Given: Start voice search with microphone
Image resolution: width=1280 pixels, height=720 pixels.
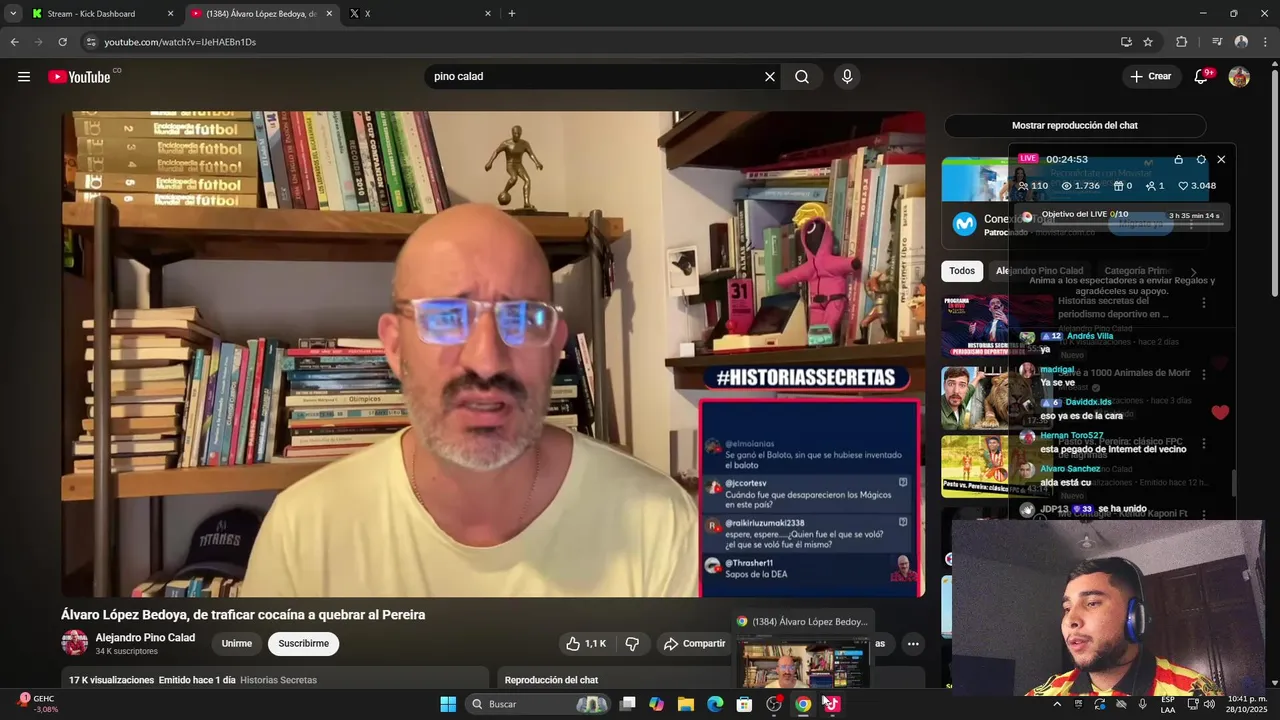Looking at the screenshot, I should click(847, 77).
